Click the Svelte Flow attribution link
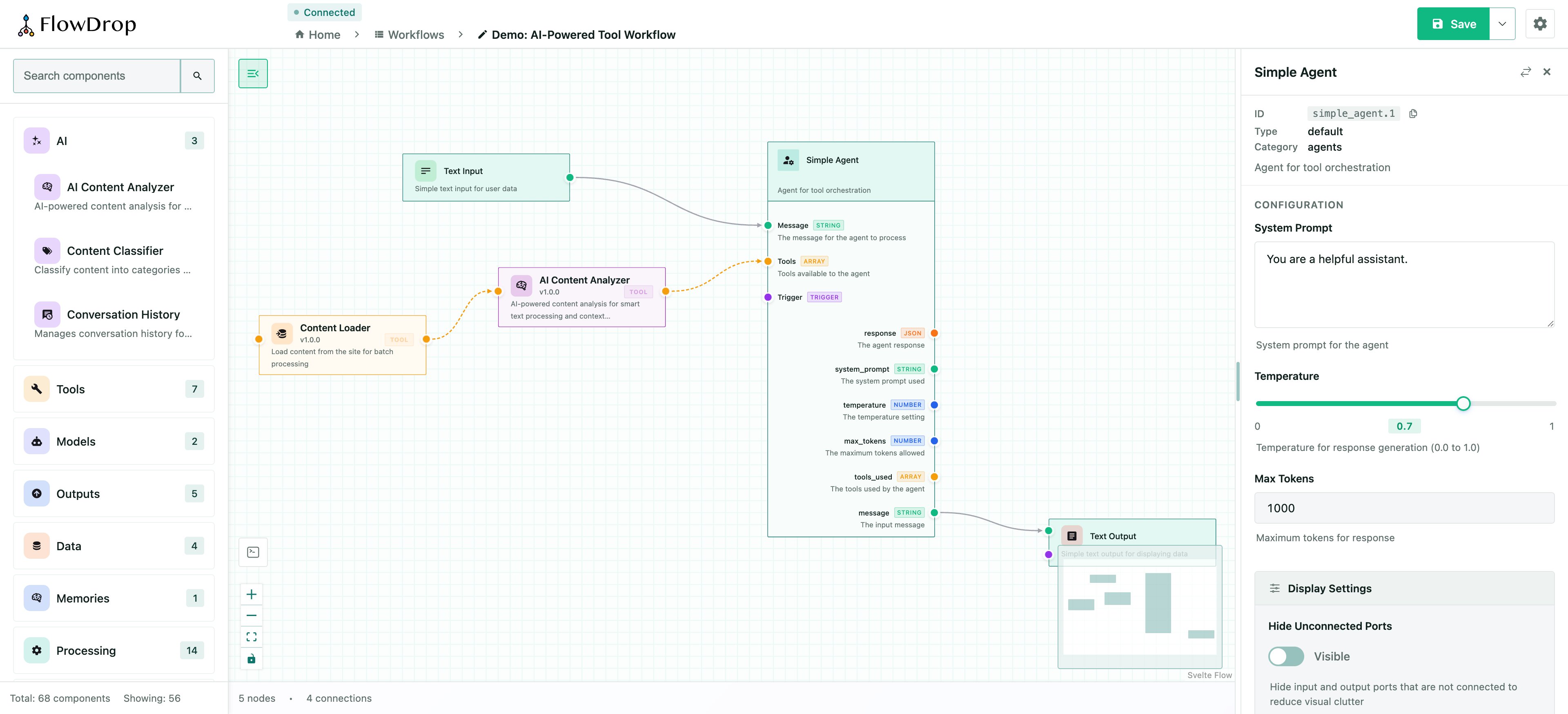Viewport: 1568px width, 714px height. (x=1209, y=675)
